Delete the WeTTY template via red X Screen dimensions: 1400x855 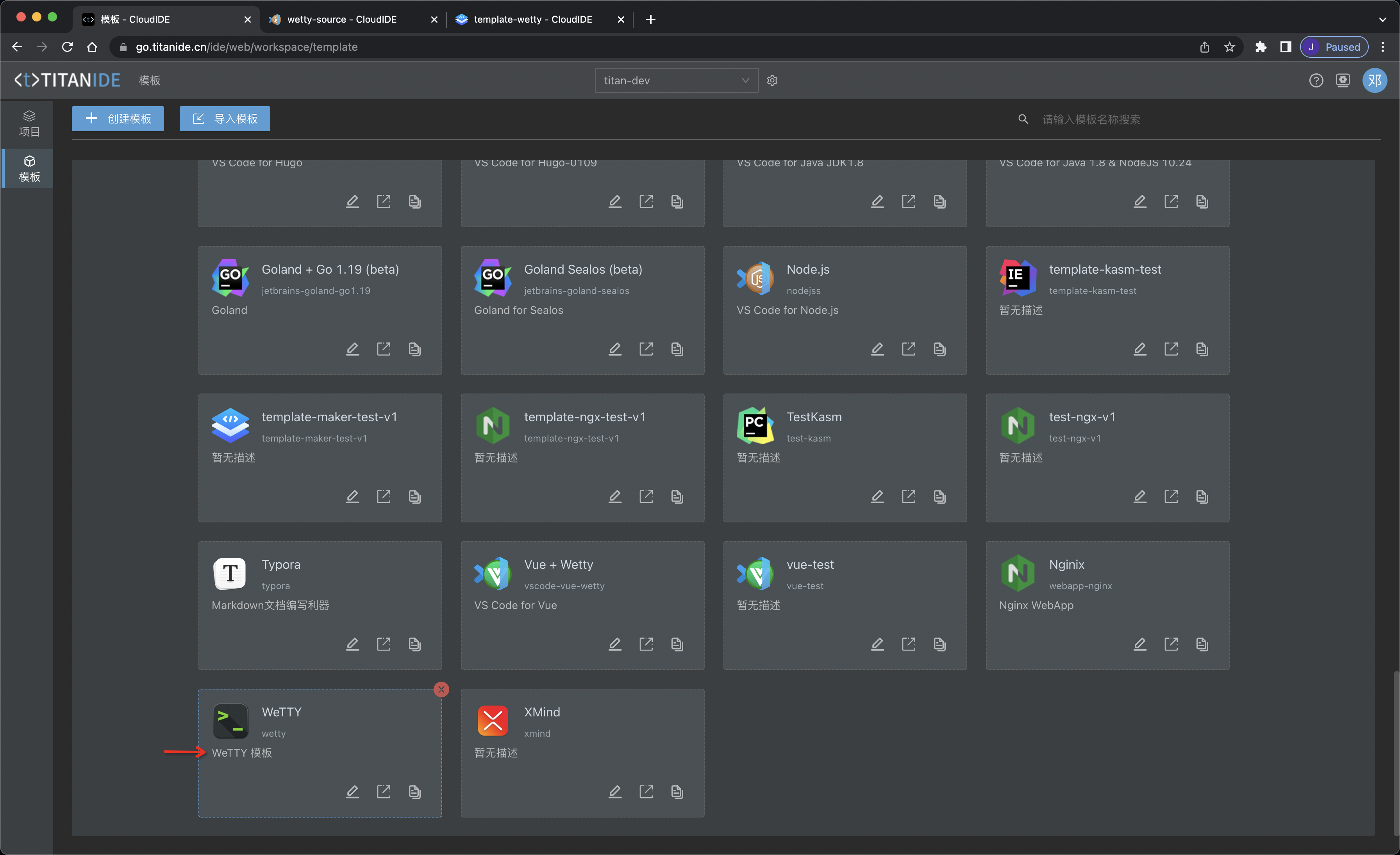tap(441, 689)
